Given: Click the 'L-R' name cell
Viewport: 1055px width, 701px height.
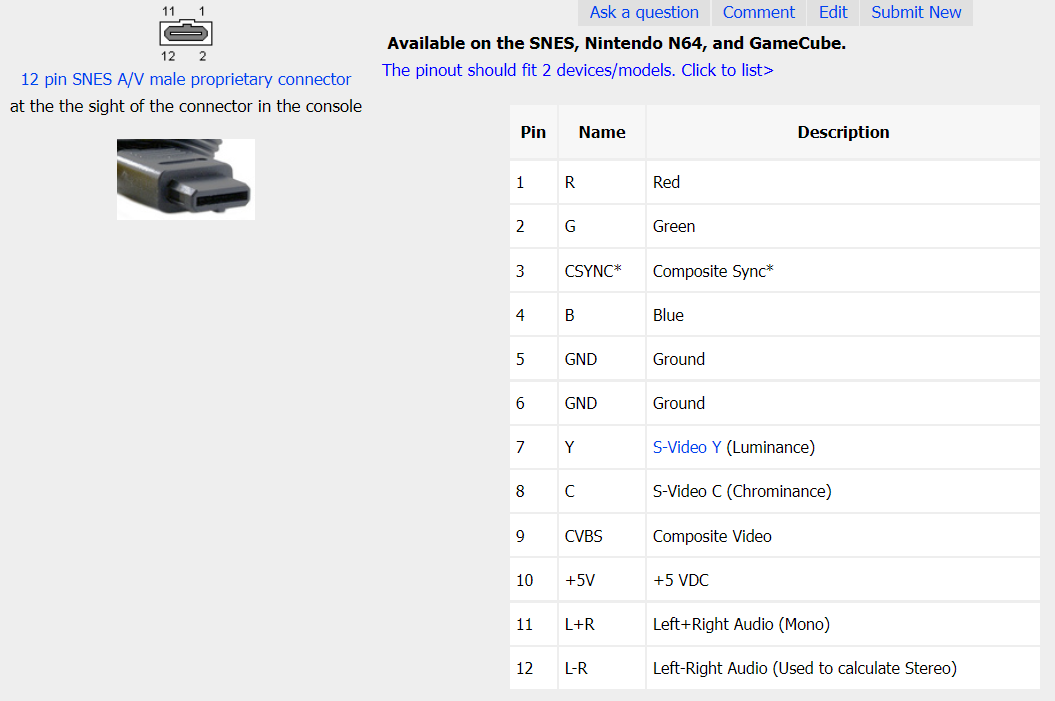Looking at the screenshot, I should pyautogui.click(x=602, y=668).
